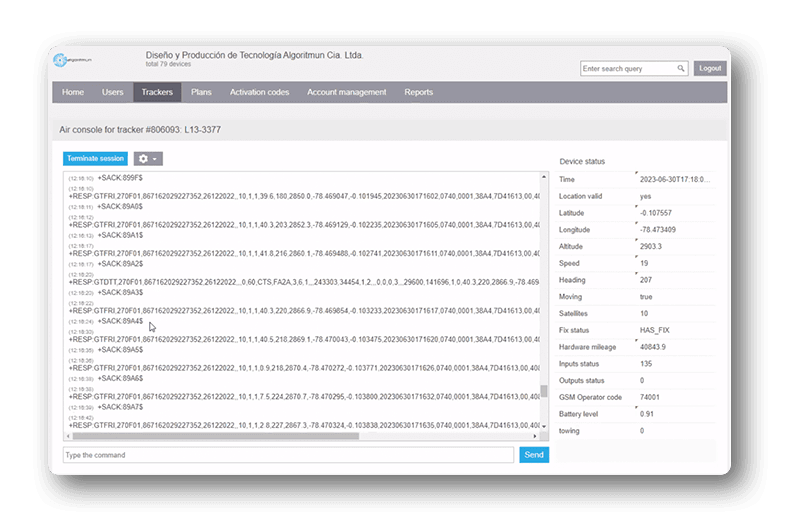Viewport: 796px width, 520px height.
Task: Click Hardware mileage value 40843.9
Action: 653,347
